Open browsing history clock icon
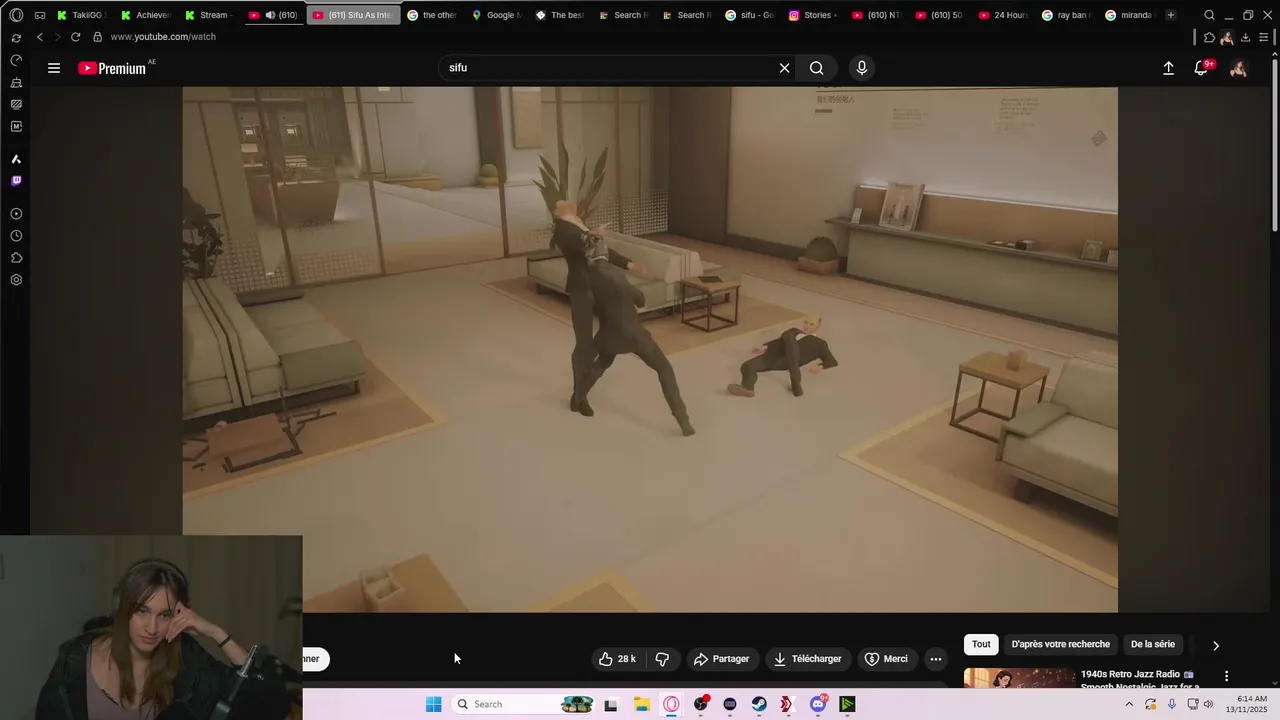 [16, 236]
